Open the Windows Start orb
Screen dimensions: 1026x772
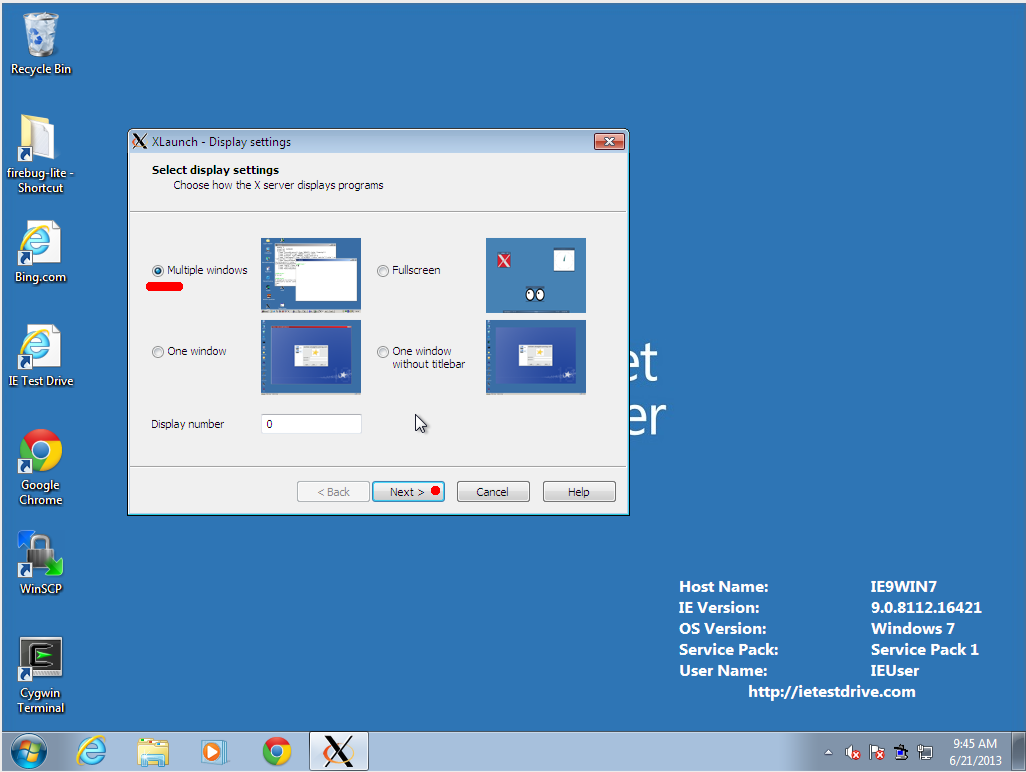29,751
